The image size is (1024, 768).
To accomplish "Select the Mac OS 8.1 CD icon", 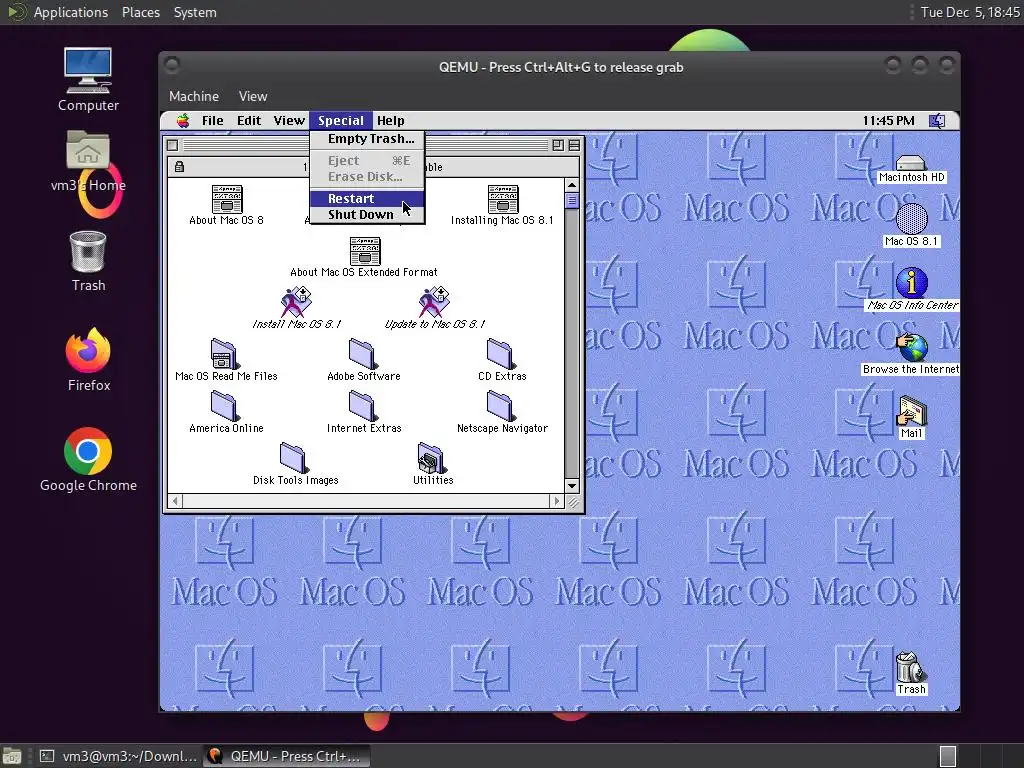I will [x=912, y=219].
